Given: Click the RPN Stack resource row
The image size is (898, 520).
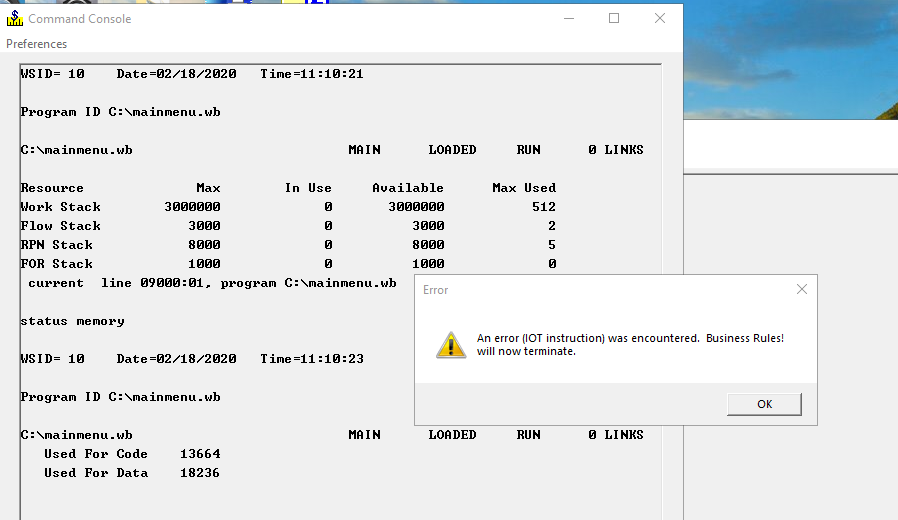Looking at the screenshot, I should click(x=288, y=245).
